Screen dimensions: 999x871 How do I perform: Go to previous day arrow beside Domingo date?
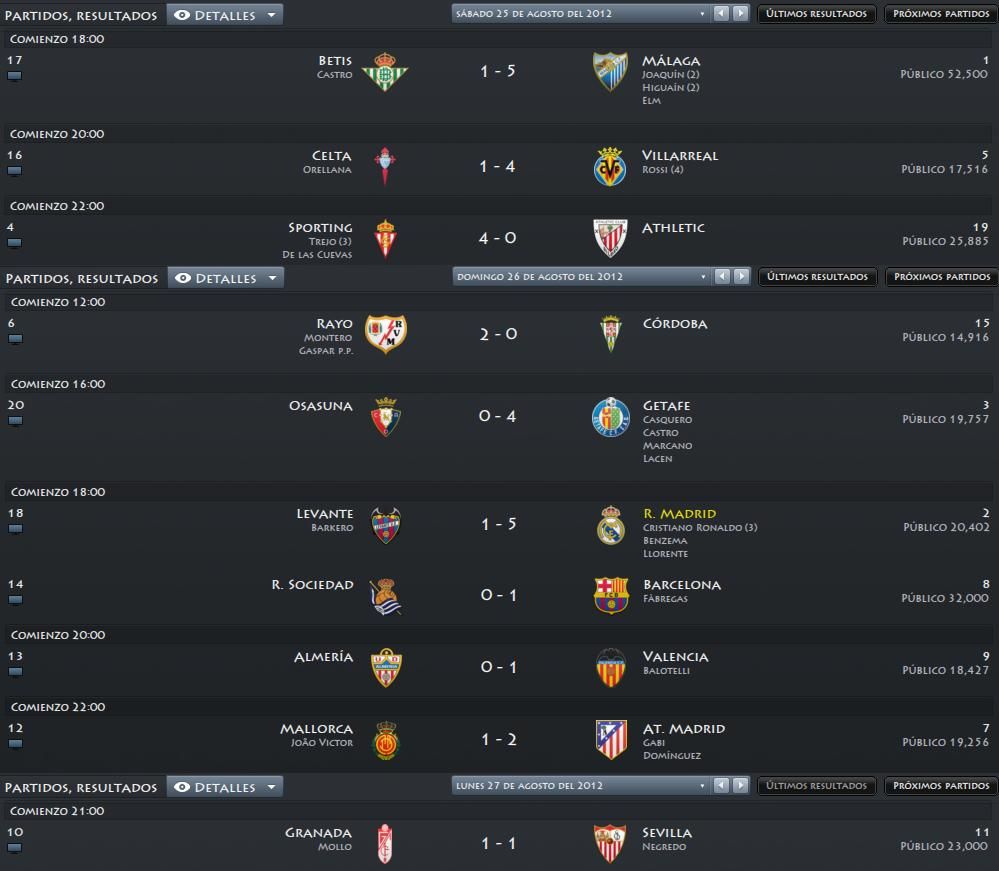point(722,277)
